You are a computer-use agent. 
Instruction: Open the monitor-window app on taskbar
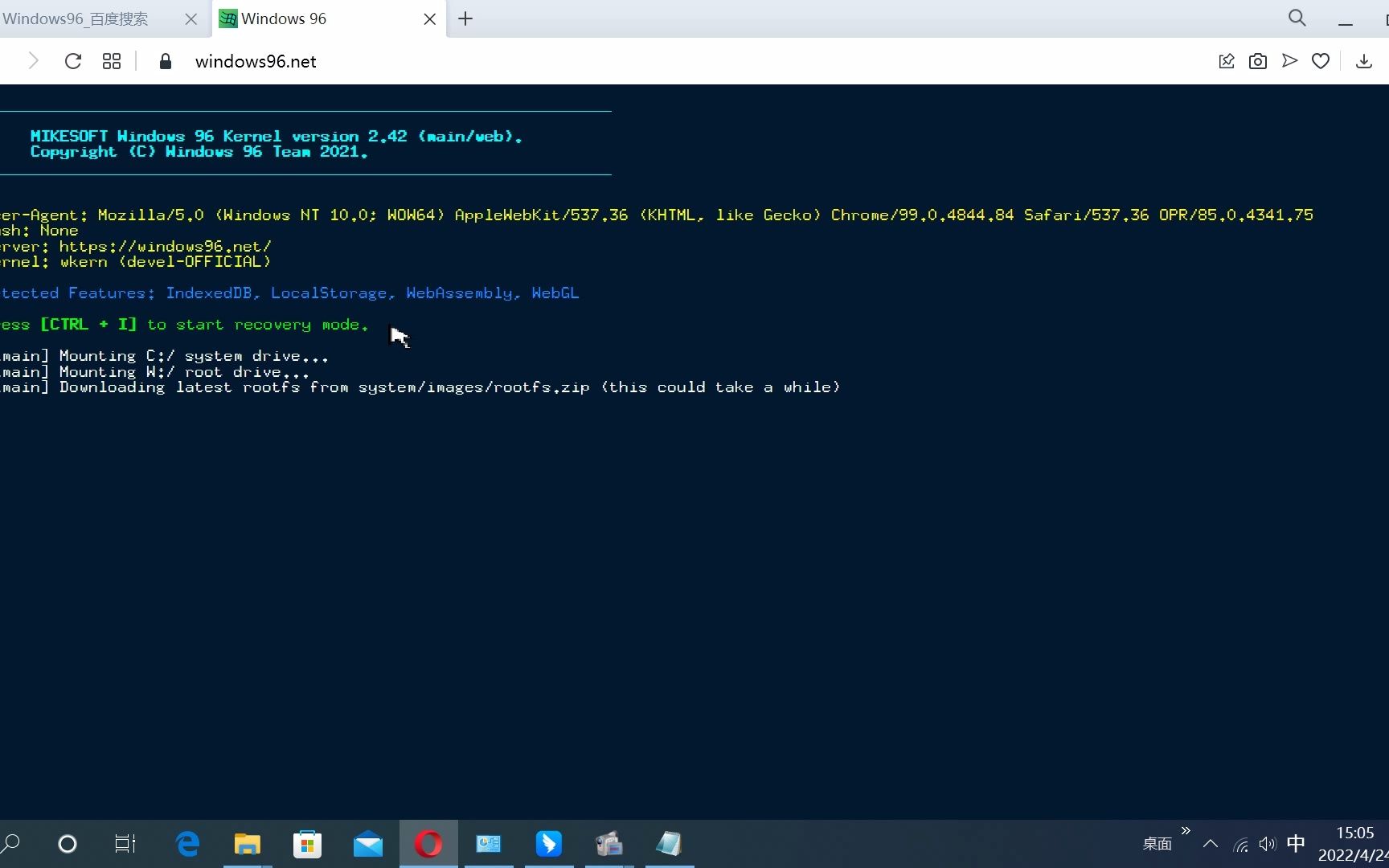coord(489,844)
